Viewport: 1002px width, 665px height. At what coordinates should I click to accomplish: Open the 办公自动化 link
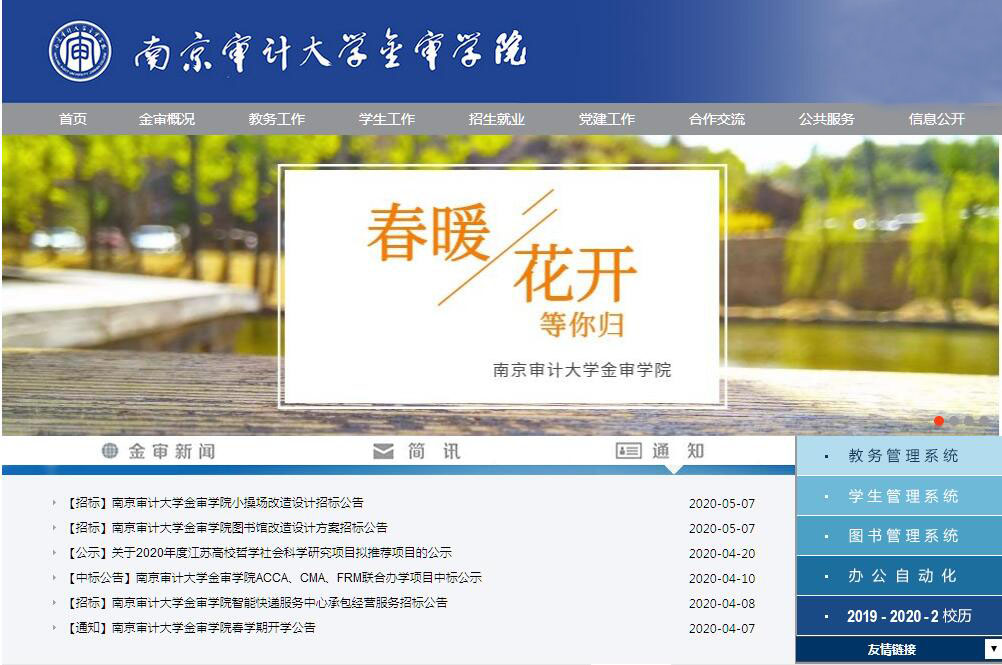(x=898, y=576)
